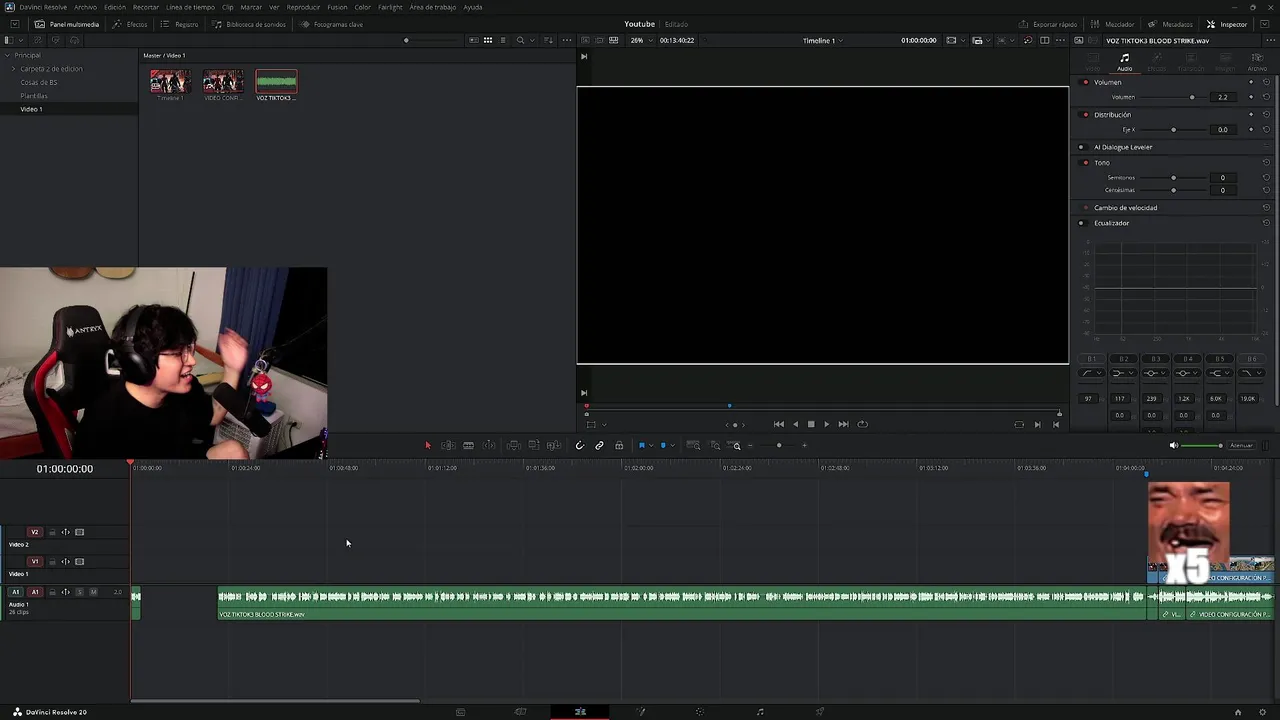Toggle the linked selection chain icon

(x=599, y=445)
